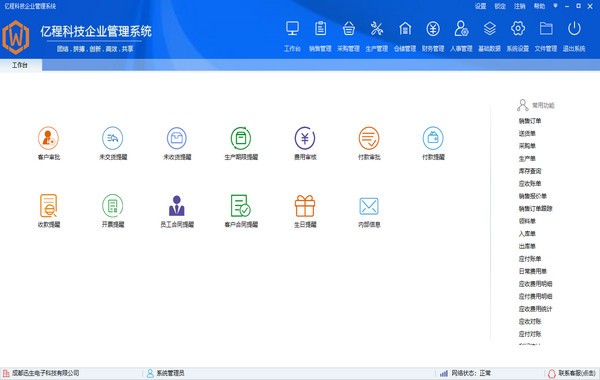The height and width of the screenshot is (380, 600).
Task: Open 员工合同提醒 employee contract reminder
Action: [x=177, y=206]
